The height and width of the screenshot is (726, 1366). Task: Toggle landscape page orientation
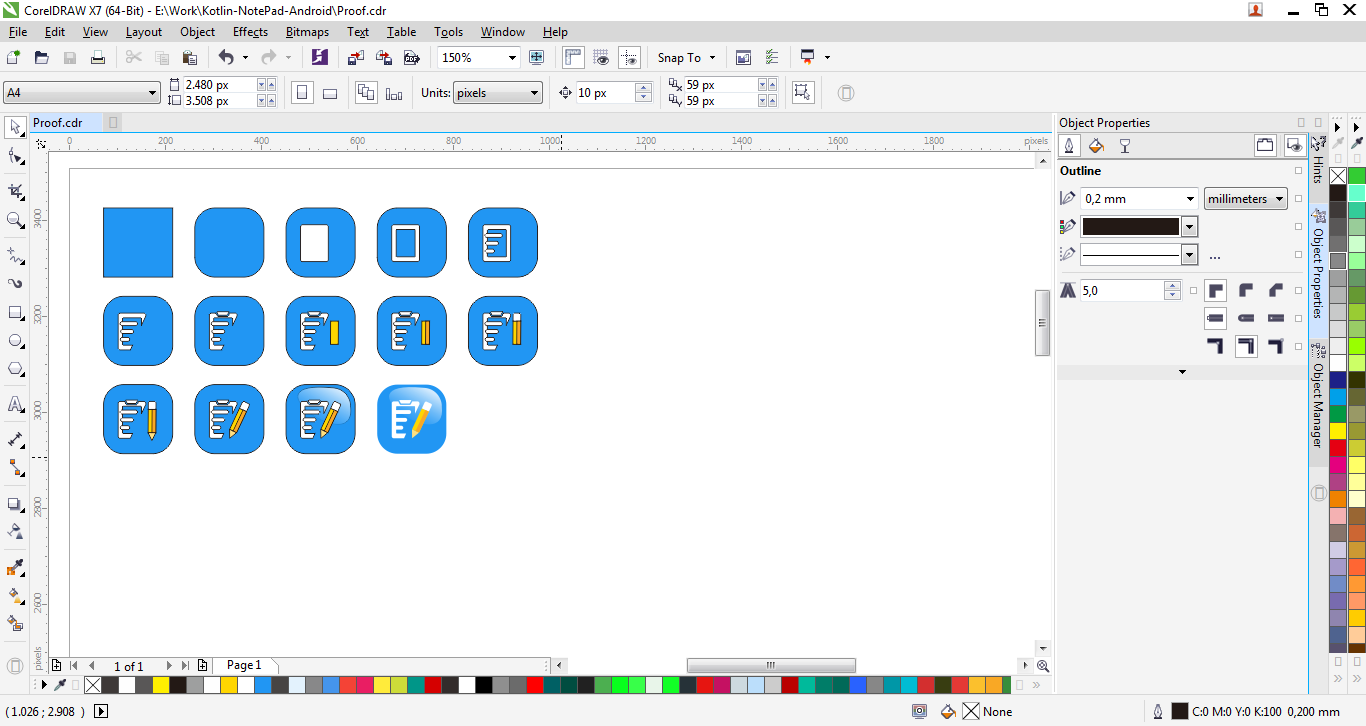click(330, 93)
